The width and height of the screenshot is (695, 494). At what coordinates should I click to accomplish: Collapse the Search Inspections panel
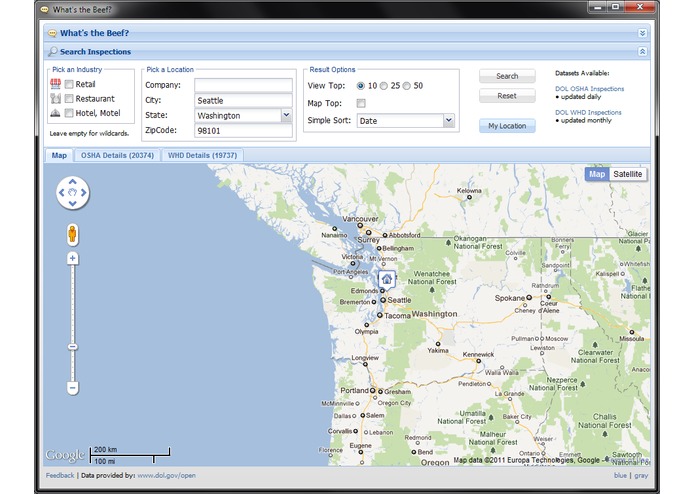pos(642,51)
